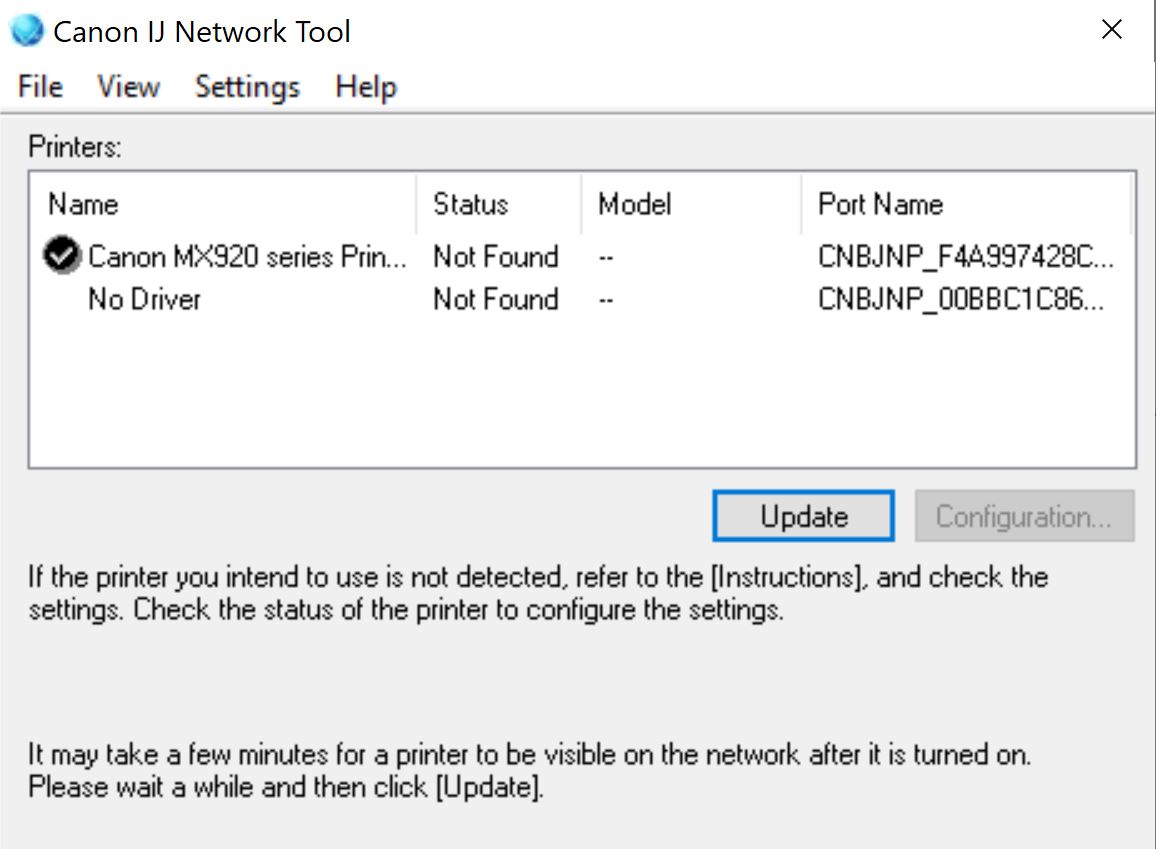Click the Port Name column header
This screenshot has width=1156, height=849.
880,205
